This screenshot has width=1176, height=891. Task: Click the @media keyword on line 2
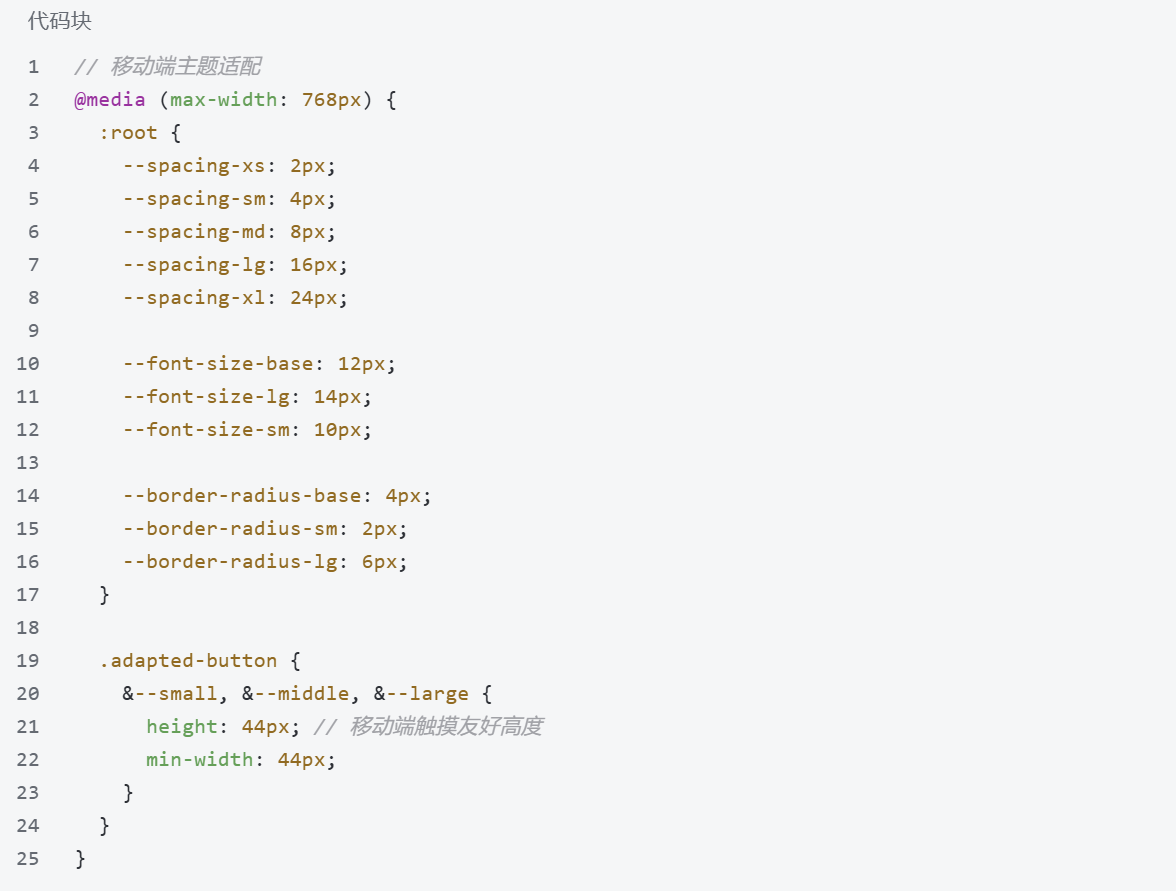click(x=110, y=100)
